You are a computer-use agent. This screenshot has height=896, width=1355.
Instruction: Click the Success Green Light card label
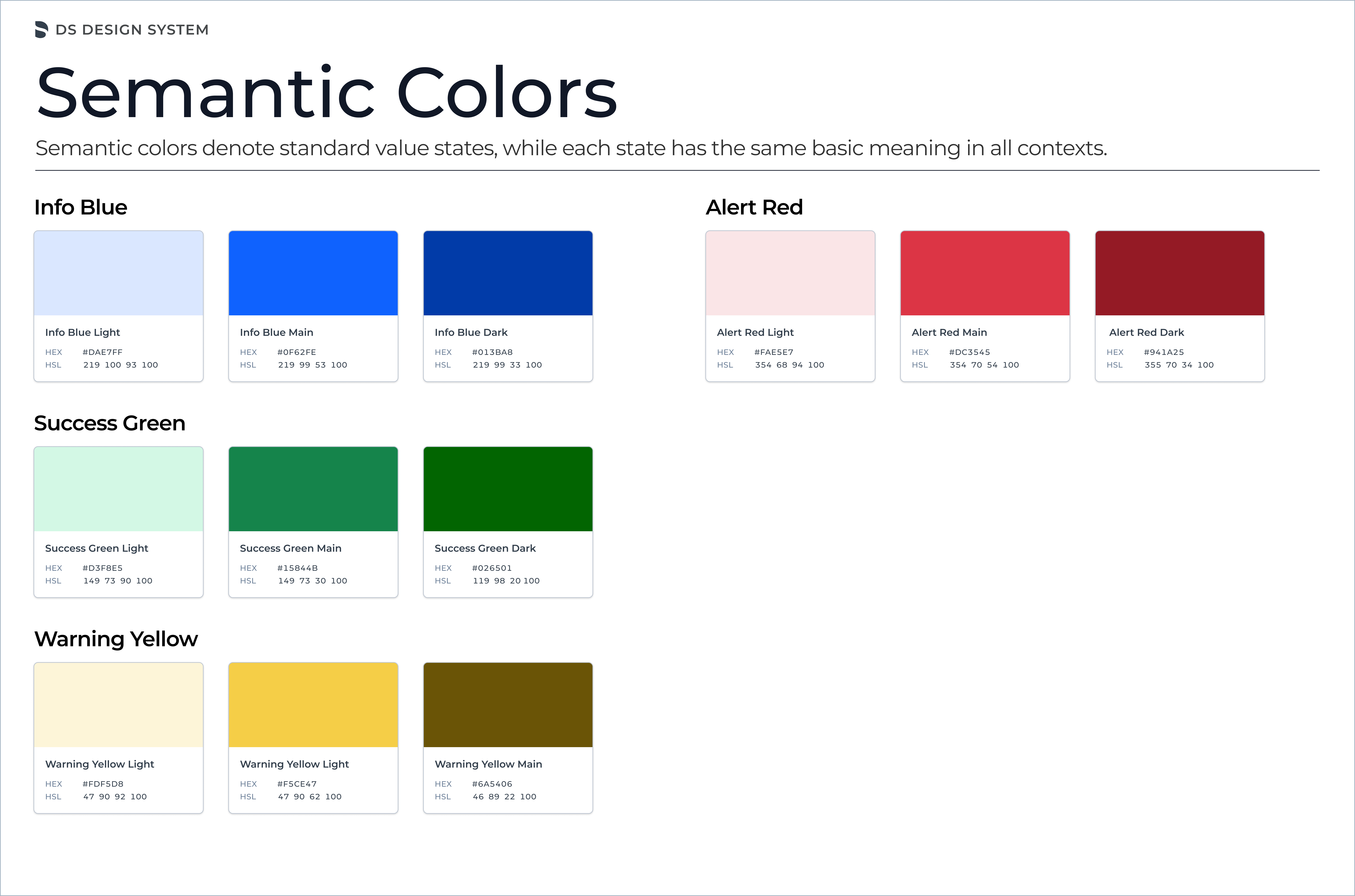coord(97,549)
